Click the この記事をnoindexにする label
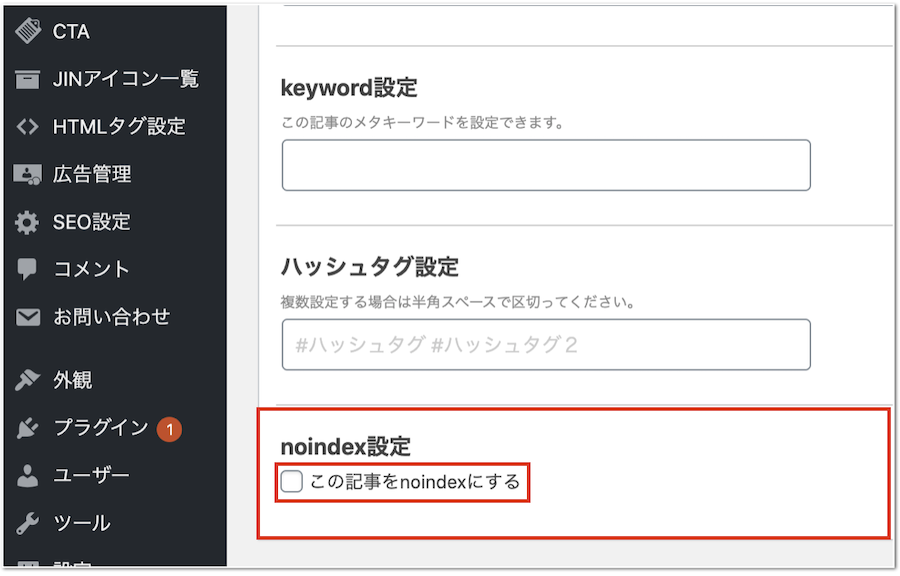Image resolution: width=900 pixels, height=576 pixels. pyautogui.click(x=415, y=482)
